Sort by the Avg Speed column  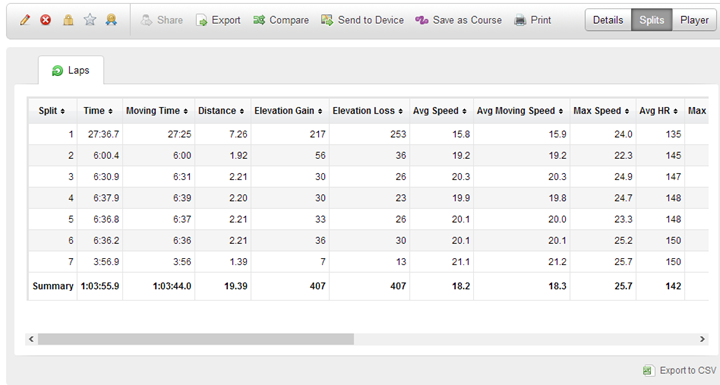440,111
